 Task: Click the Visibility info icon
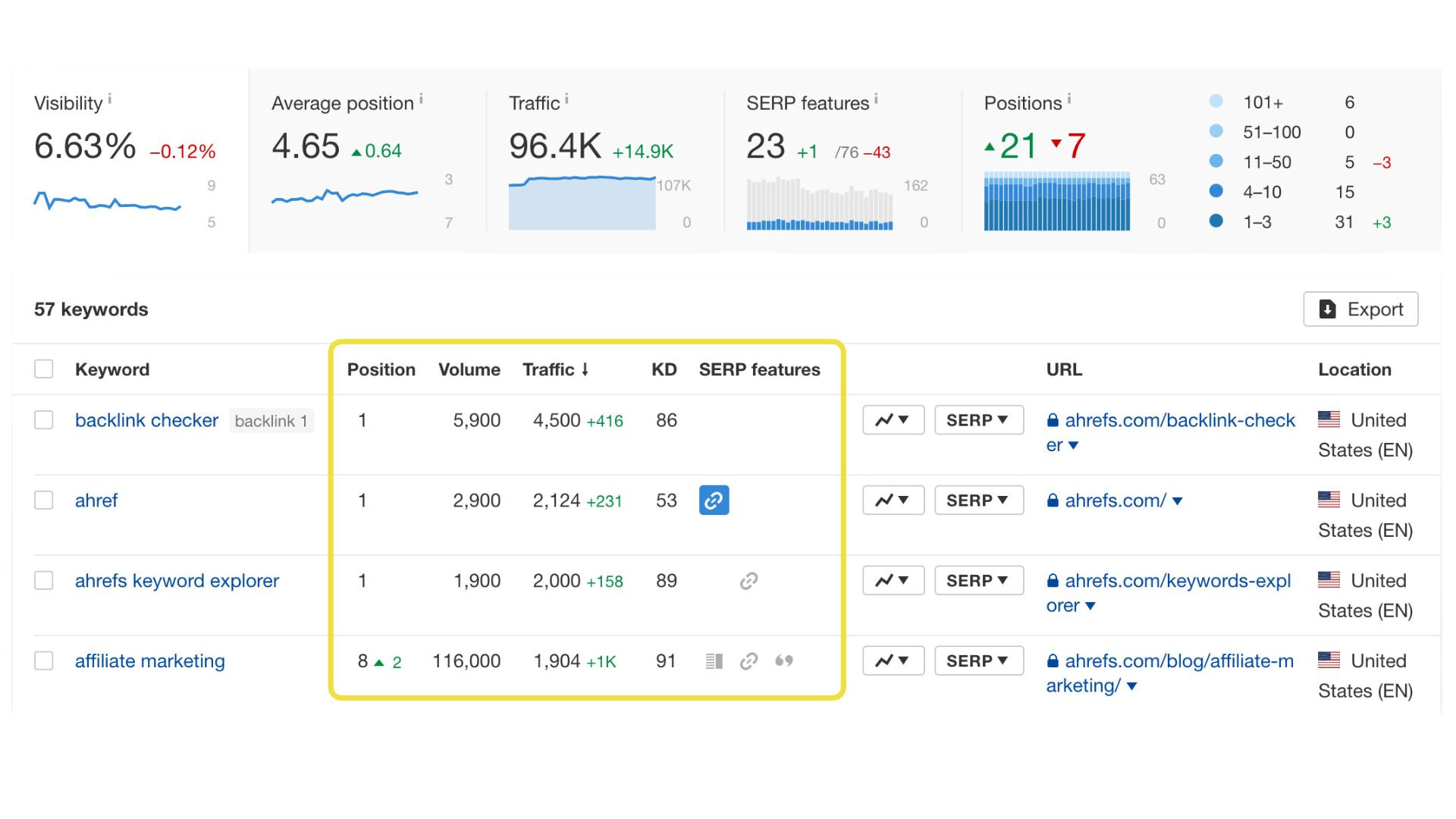tap(110, 99)
